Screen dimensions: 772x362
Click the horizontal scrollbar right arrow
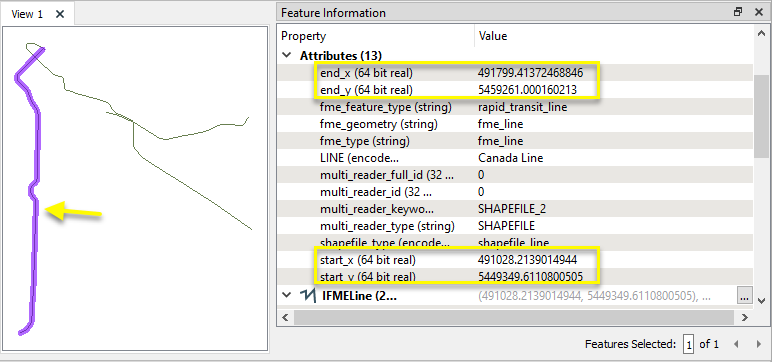tap(746, 318)
